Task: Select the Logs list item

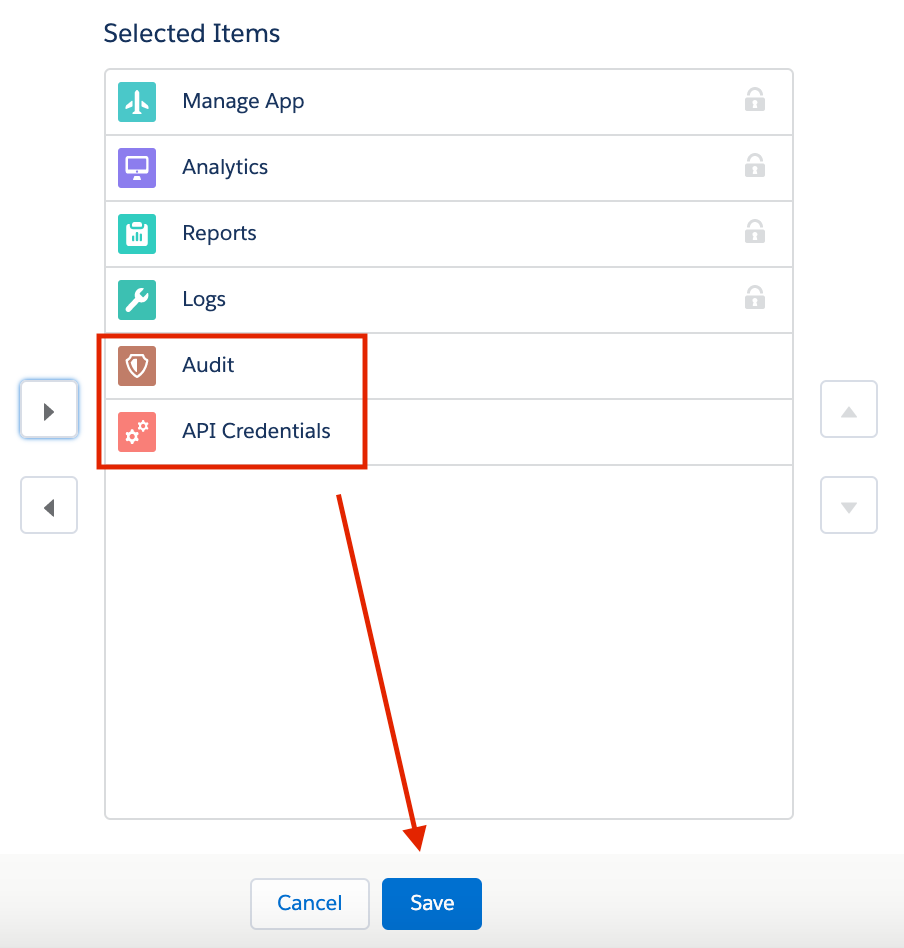Action: click(x=449, y=299)
